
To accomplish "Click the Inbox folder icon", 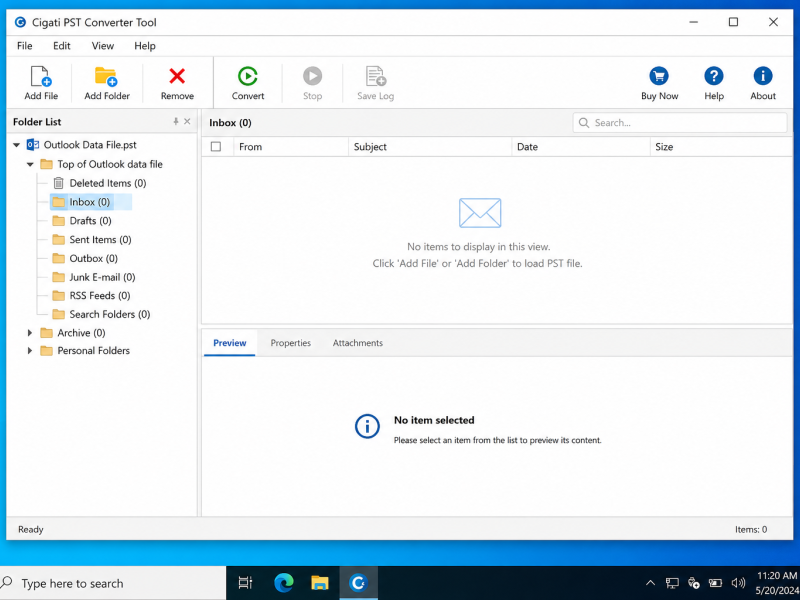I will pos(59,202).
